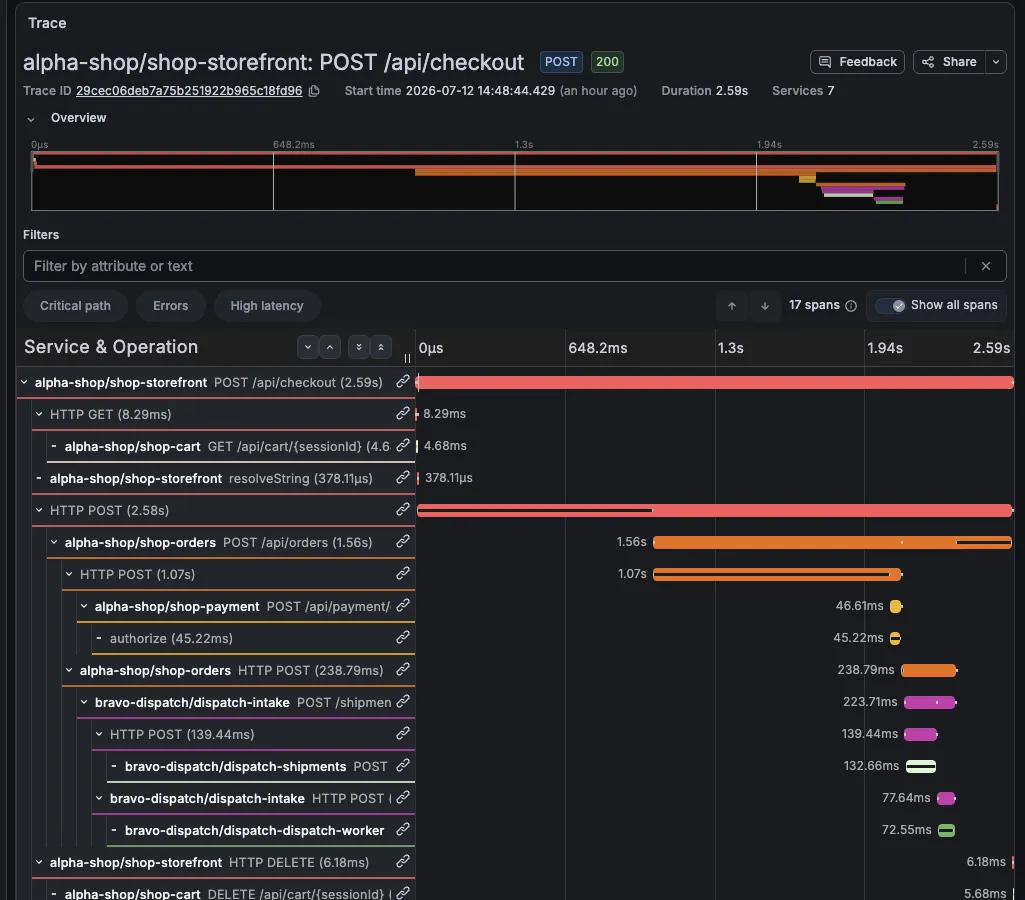Click link icon on HTTP POST (1.07s) row
Viewport: 1025px width, 900px height.
[x=403, y=574]
